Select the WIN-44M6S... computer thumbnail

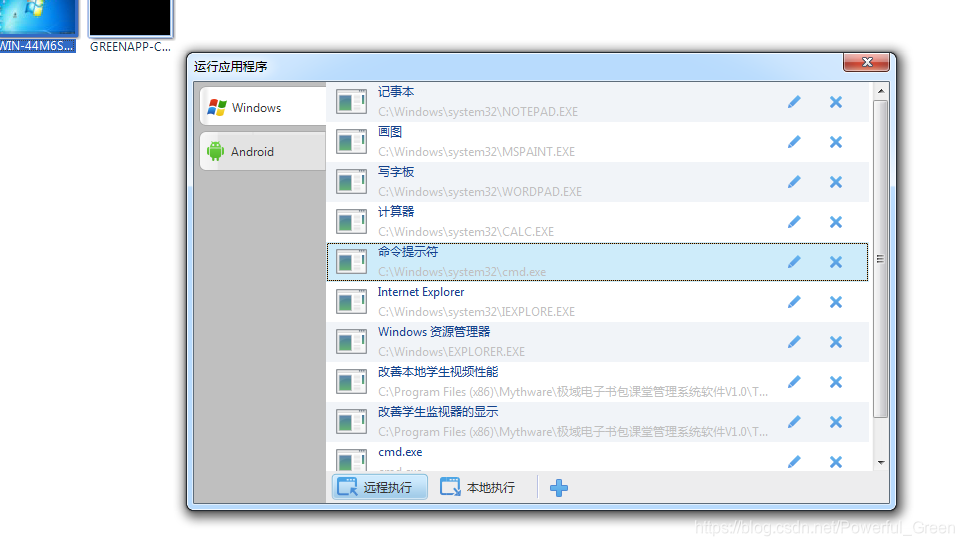tap(38, 26)
